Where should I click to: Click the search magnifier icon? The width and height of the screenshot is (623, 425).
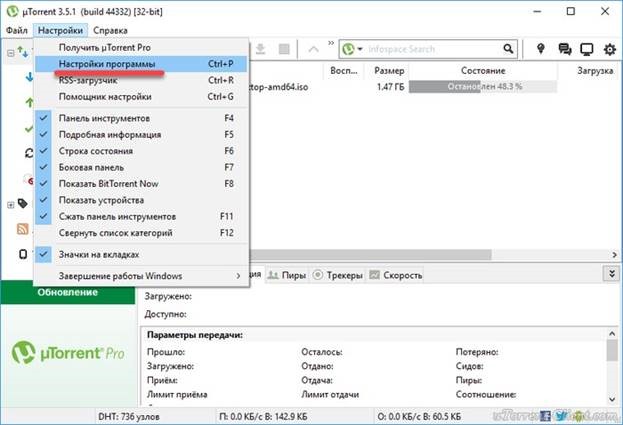click(508, 49)
